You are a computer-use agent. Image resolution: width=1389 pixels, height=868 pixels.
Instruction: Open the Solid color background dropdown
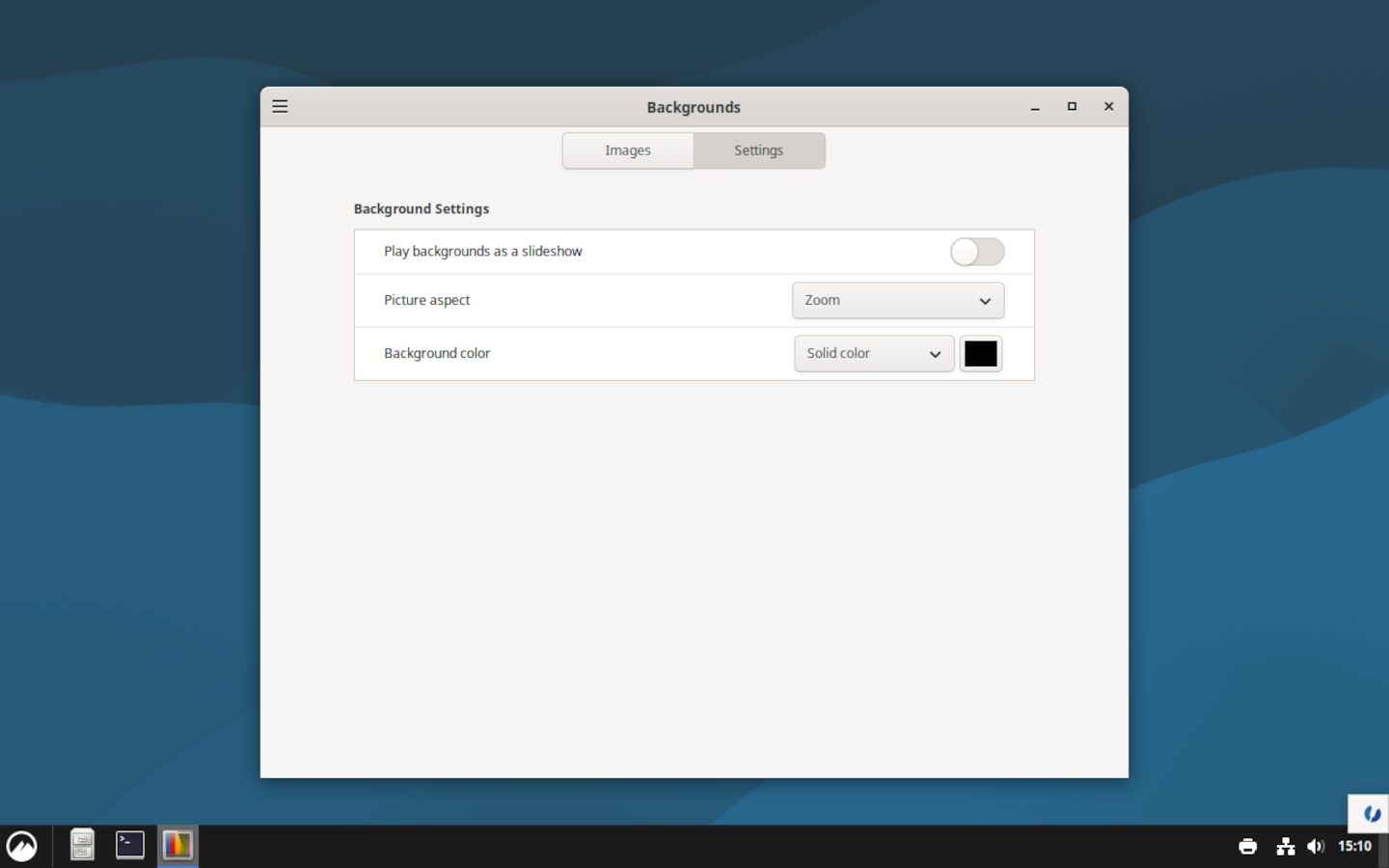pos(873,354)
